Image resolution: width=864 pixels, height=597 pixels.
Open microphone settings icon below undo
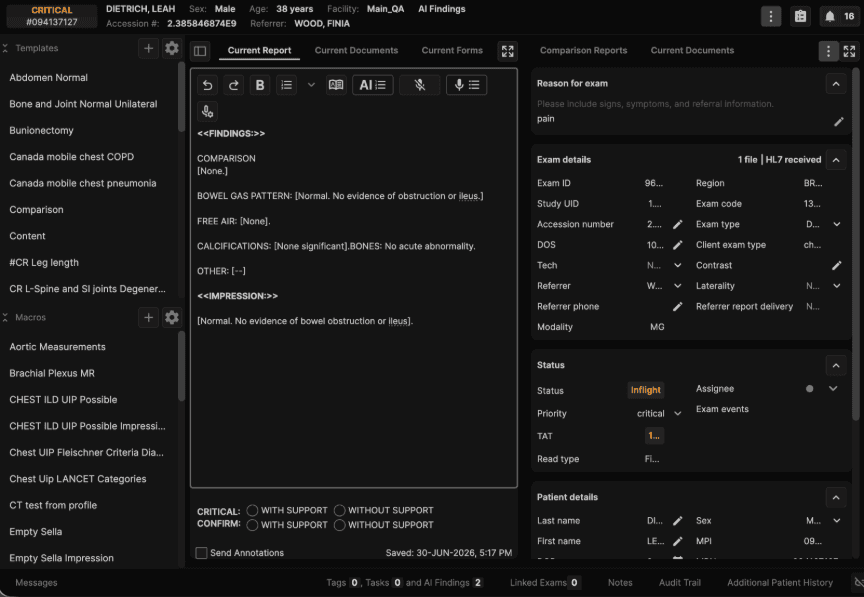pyautogui.click(x=207, y=111)
